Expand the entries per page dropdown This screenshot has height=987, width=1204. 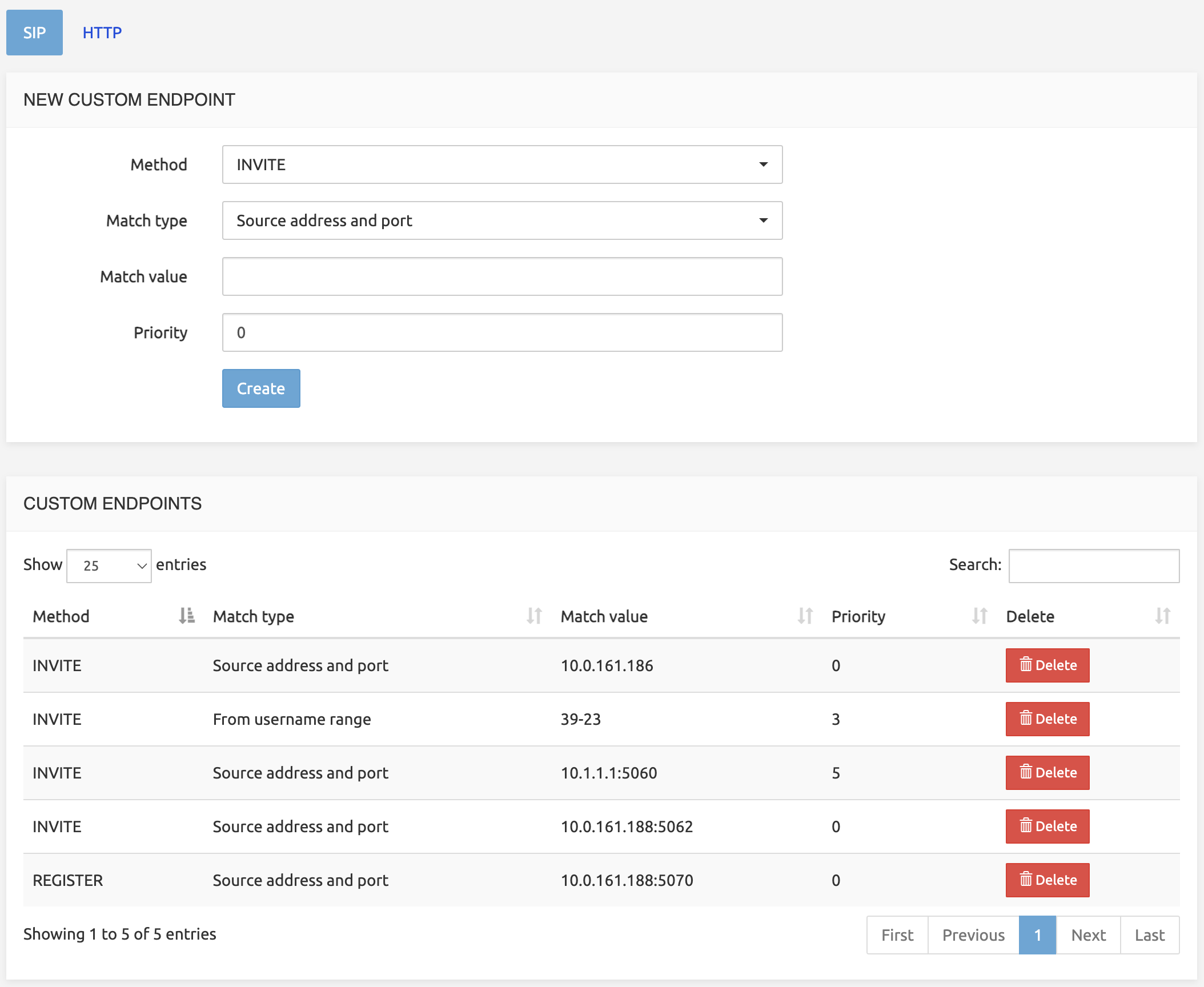[108, 565]
